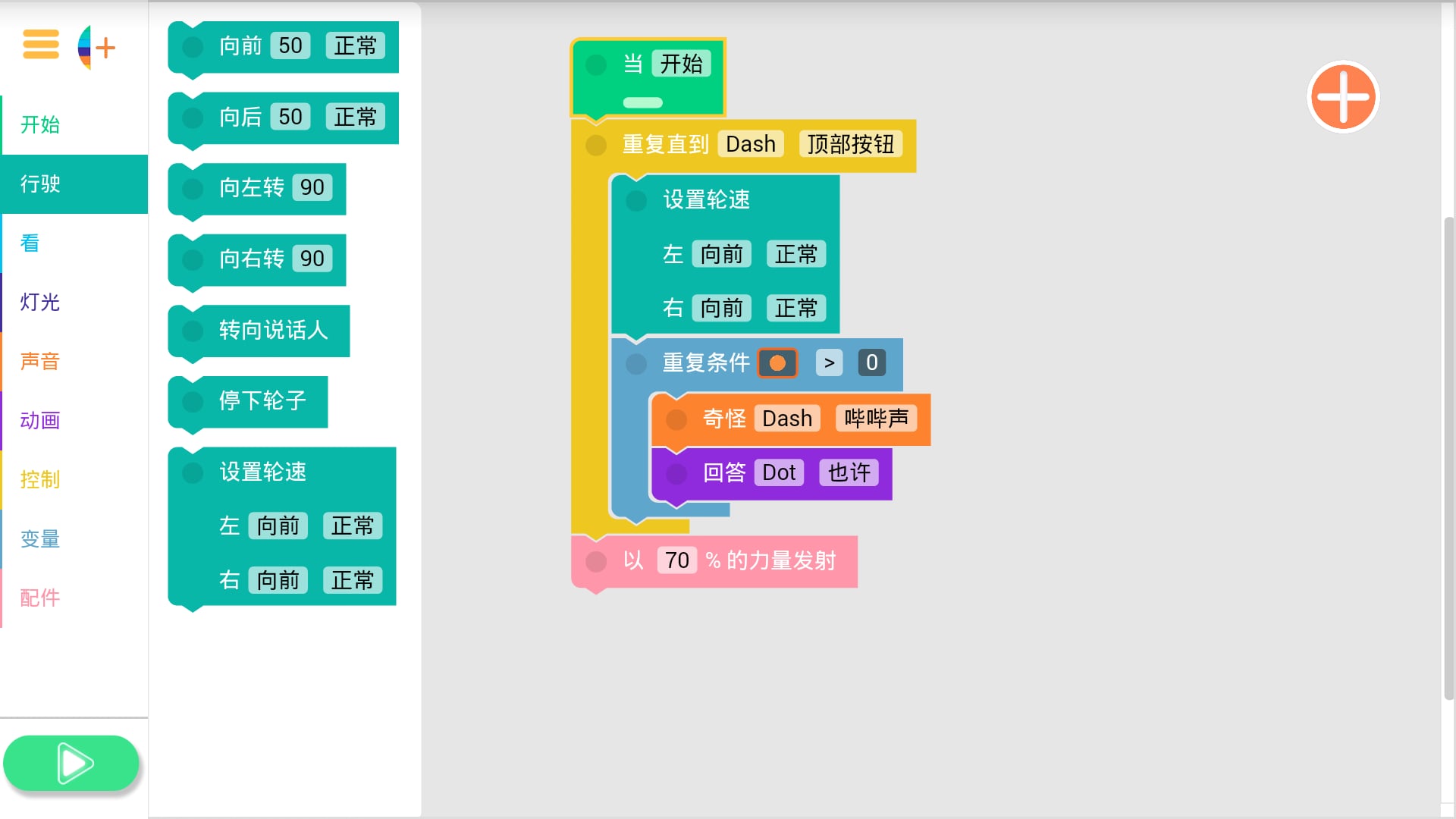Click the white pill on the start block

(643, 102)
